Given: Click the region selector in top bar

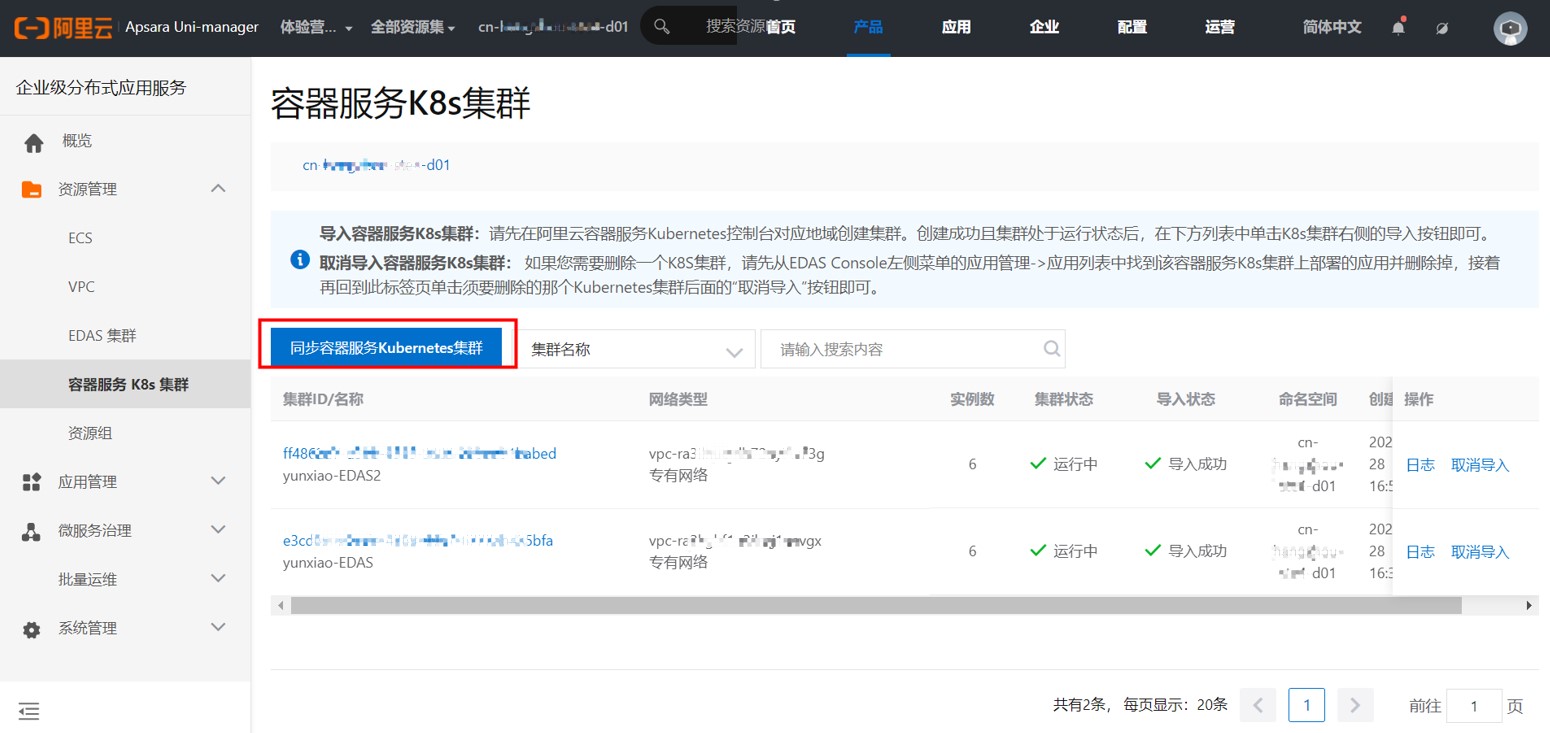Looking at the screenshot, I should click(553, 27).
